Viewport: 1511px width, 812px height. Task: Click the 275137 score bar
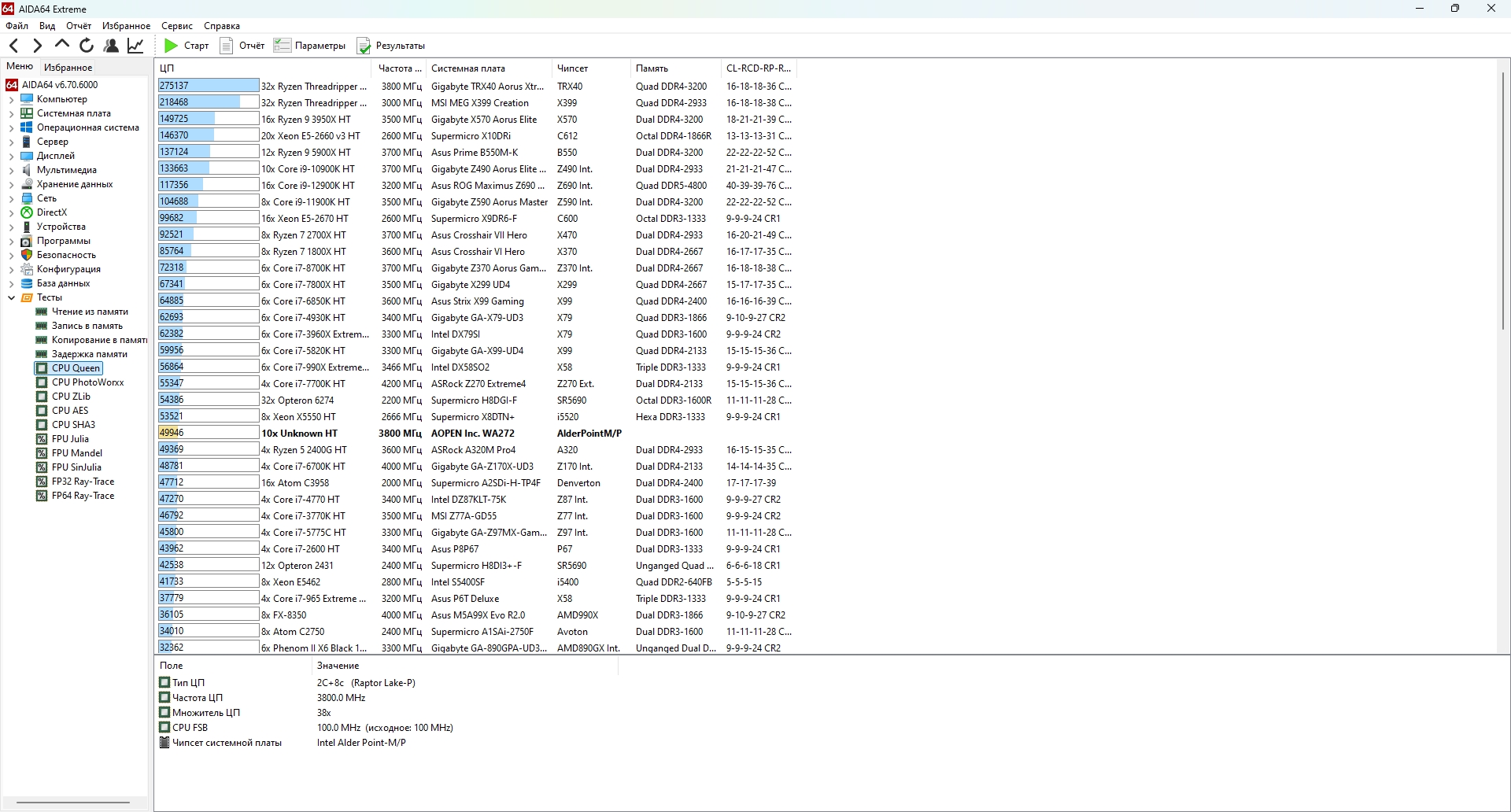(209, 86)
